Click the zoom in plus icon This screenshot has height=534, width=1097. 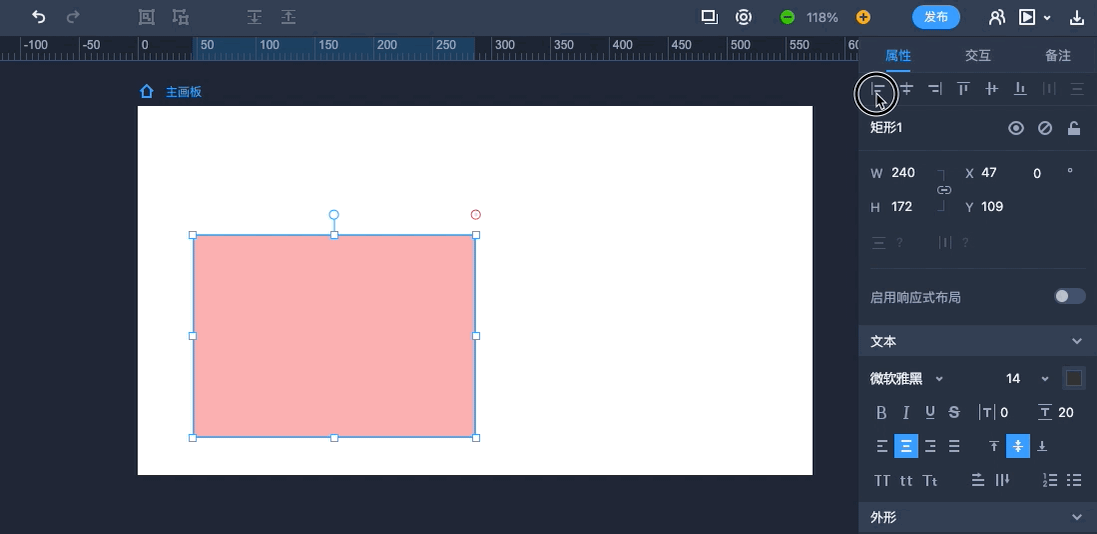click(x=863, y=17)
